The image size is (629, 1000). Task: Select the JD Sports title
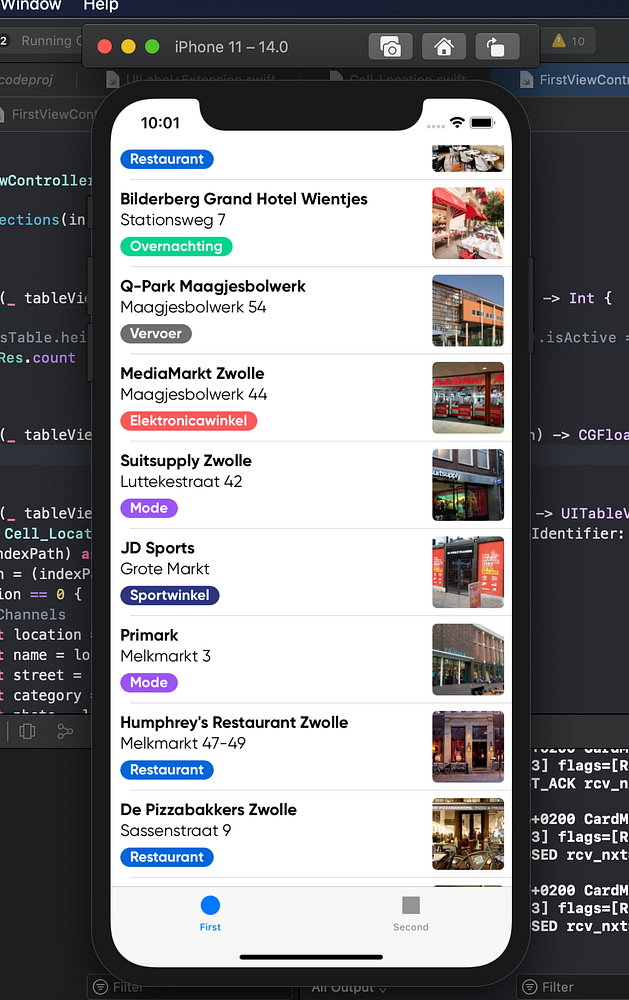(x=158, y=548)
